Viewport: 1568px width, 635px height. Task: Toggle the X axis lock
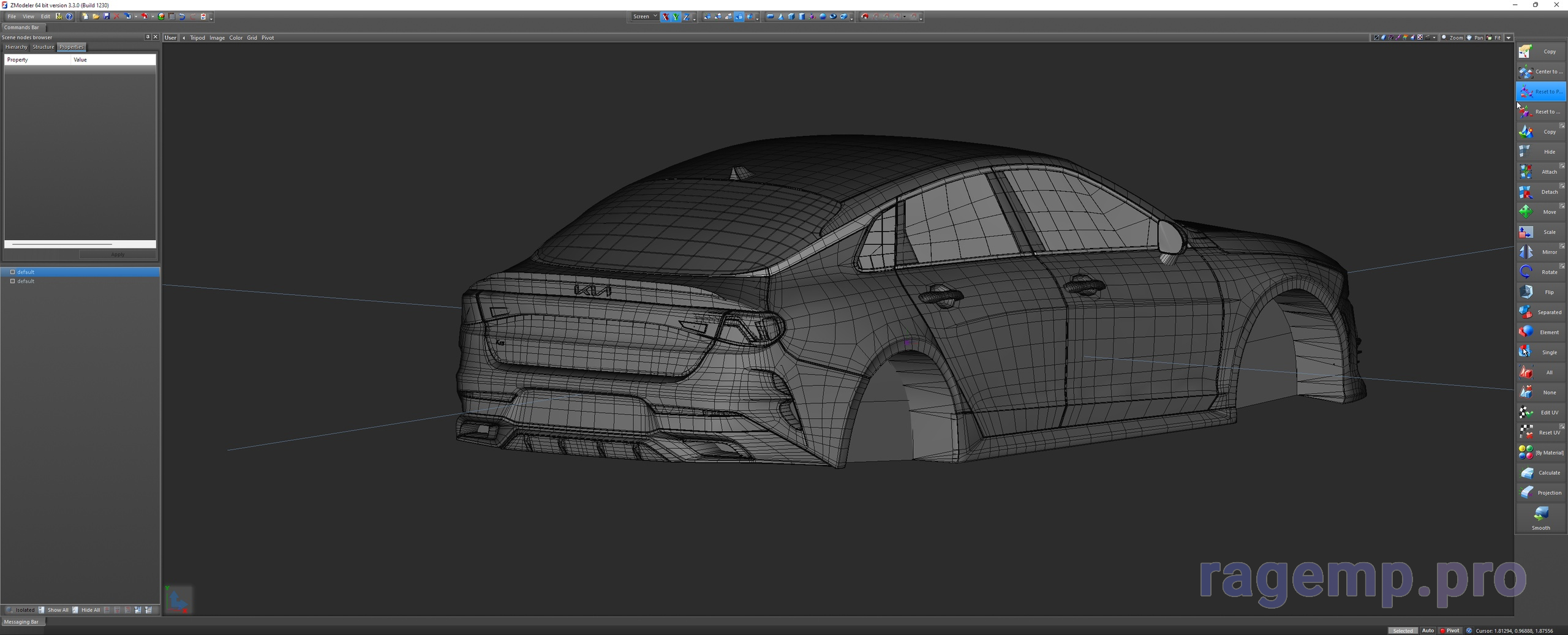click(665, 17)
